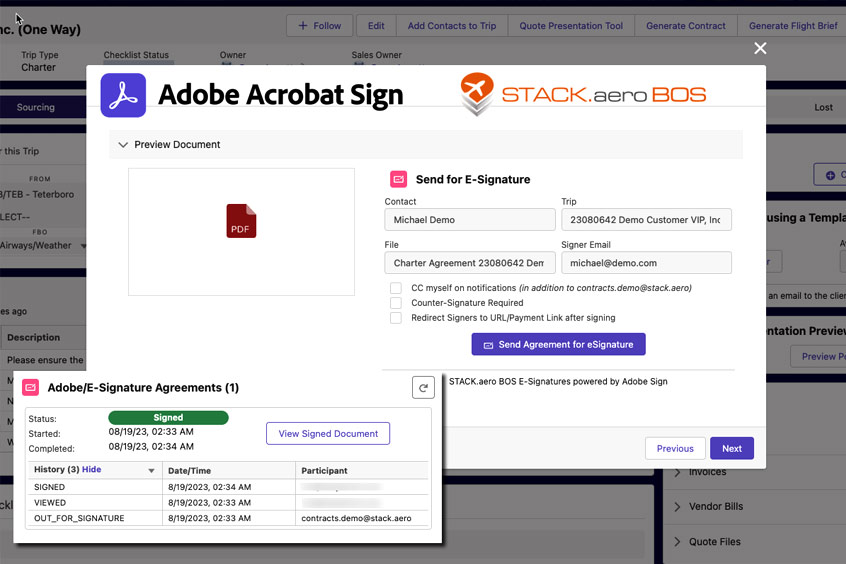Collapse the Preview Document section
846x564 pixels.
(x=123, y=145)
